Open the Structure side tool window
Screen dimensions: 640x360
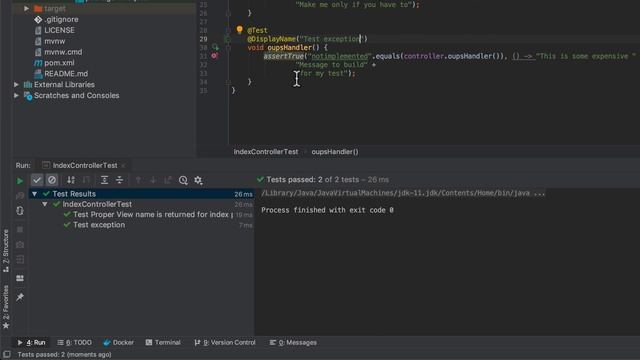pyautogui.click(x=6, y=251)
